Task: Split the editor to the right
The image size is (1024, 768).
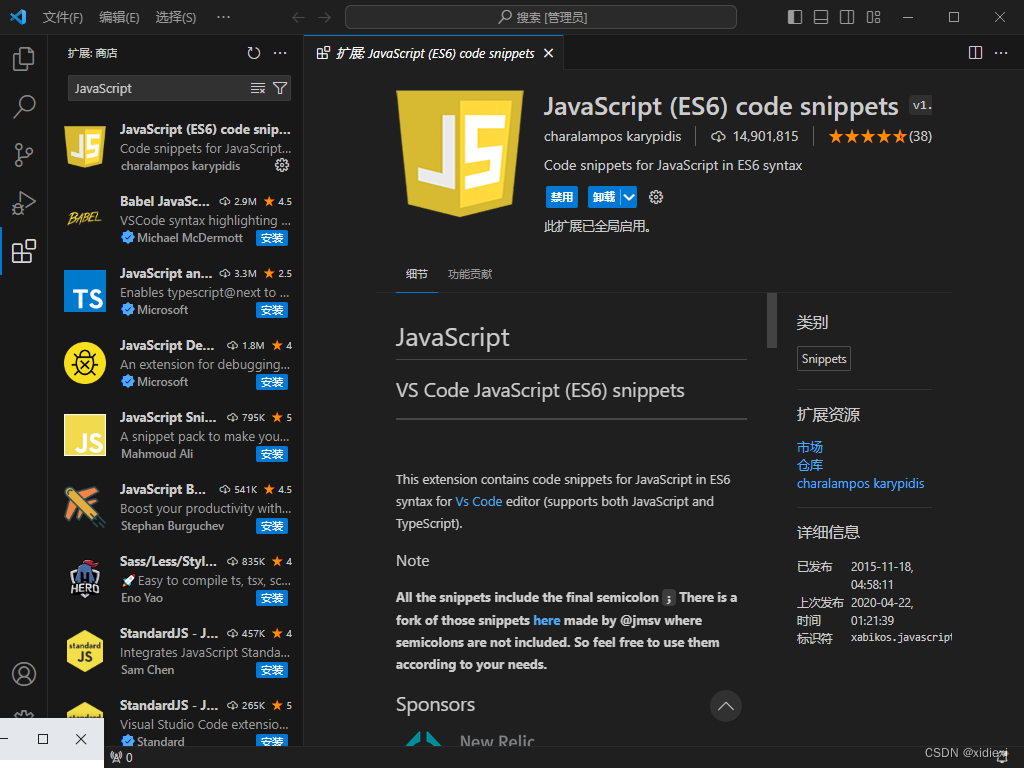Action: click(x=975, y=53)
